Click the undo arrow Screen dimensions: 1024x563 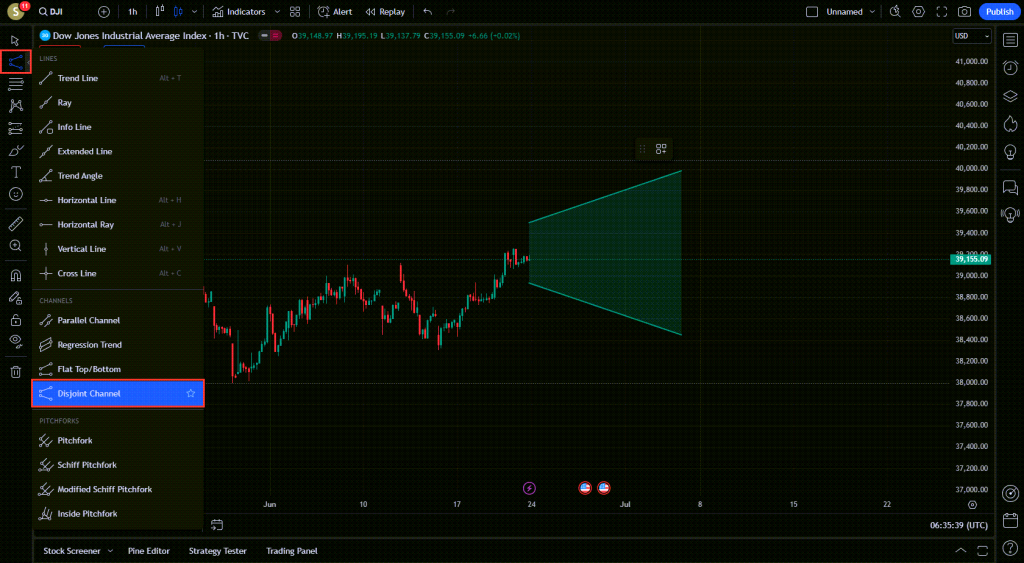[x=428, y=12]
